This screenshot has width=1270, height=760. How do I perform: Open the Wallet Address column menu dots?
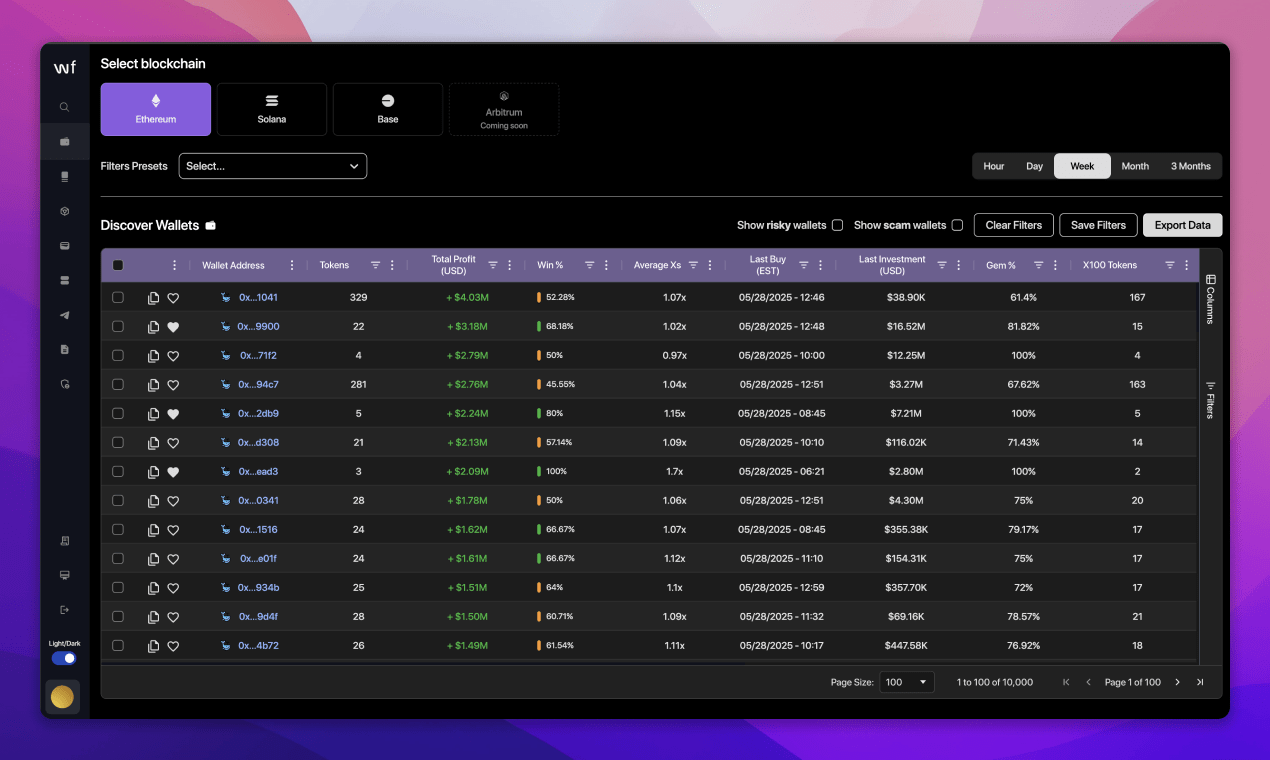coord(292,265)
